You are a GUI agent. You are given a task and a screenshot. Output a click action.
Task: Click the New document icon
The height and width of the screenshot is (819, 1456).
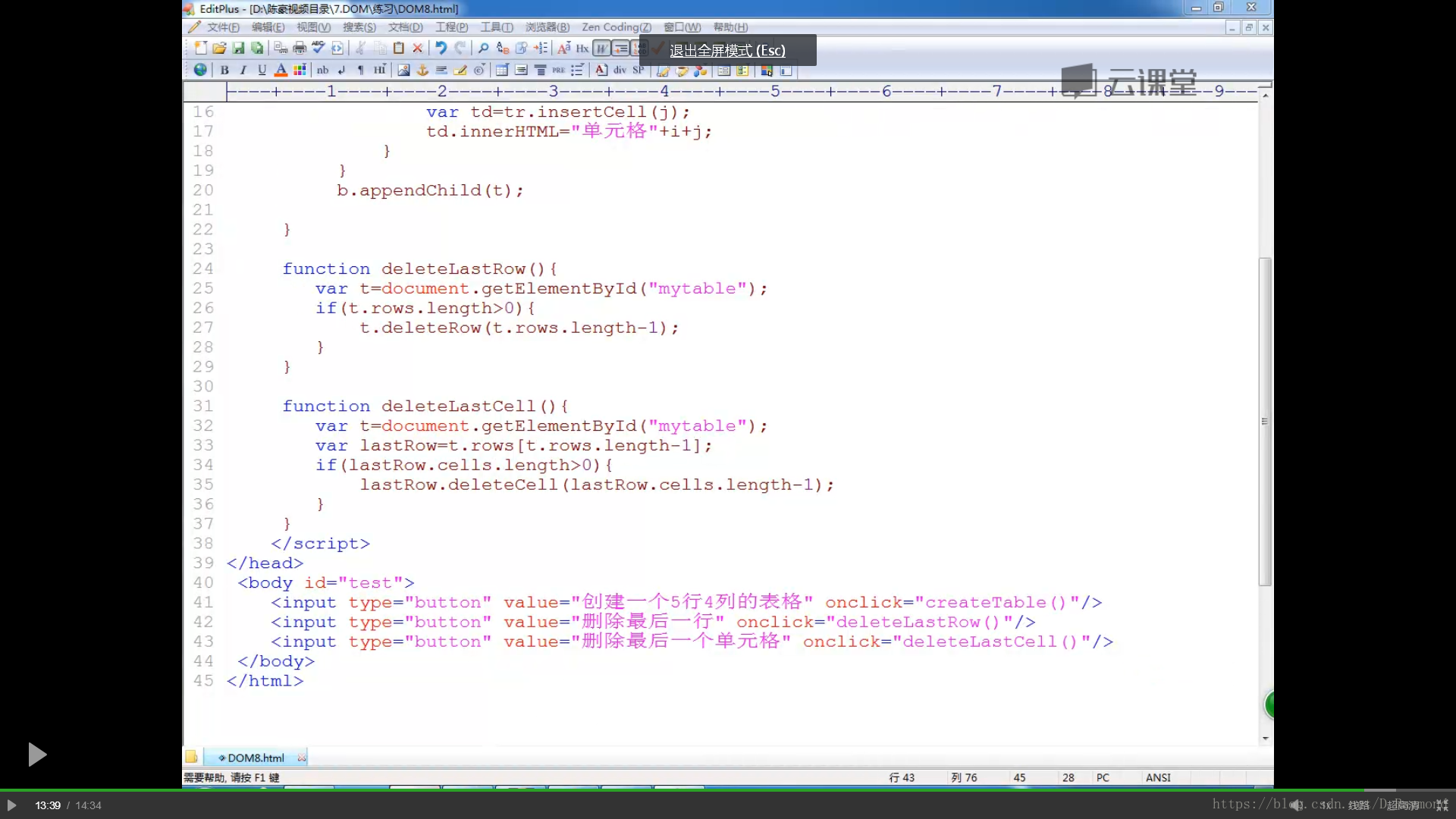point(200,49)
